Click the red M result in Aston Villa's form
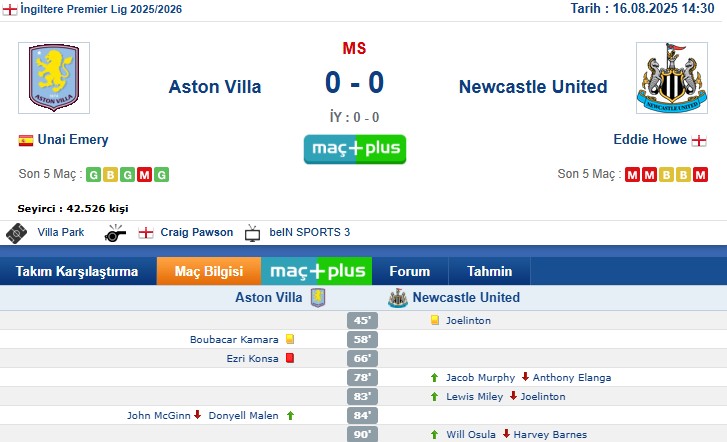 (144, 175)
